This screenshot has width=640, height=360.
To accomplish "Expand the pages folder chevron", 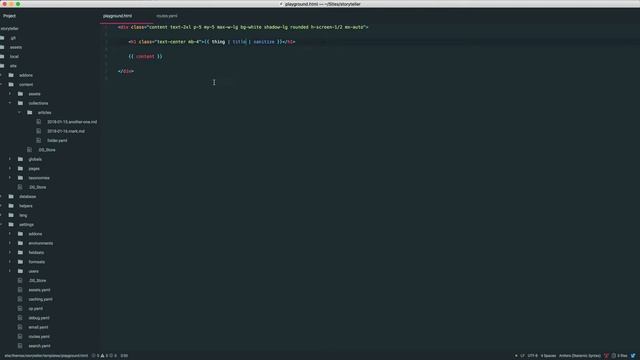I will (x=10, y=169).
